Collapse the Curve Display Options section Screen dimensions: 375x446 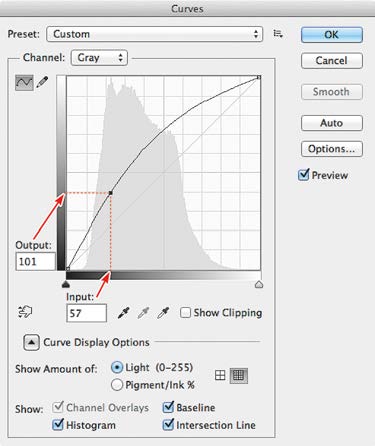[x=31, y=342]
